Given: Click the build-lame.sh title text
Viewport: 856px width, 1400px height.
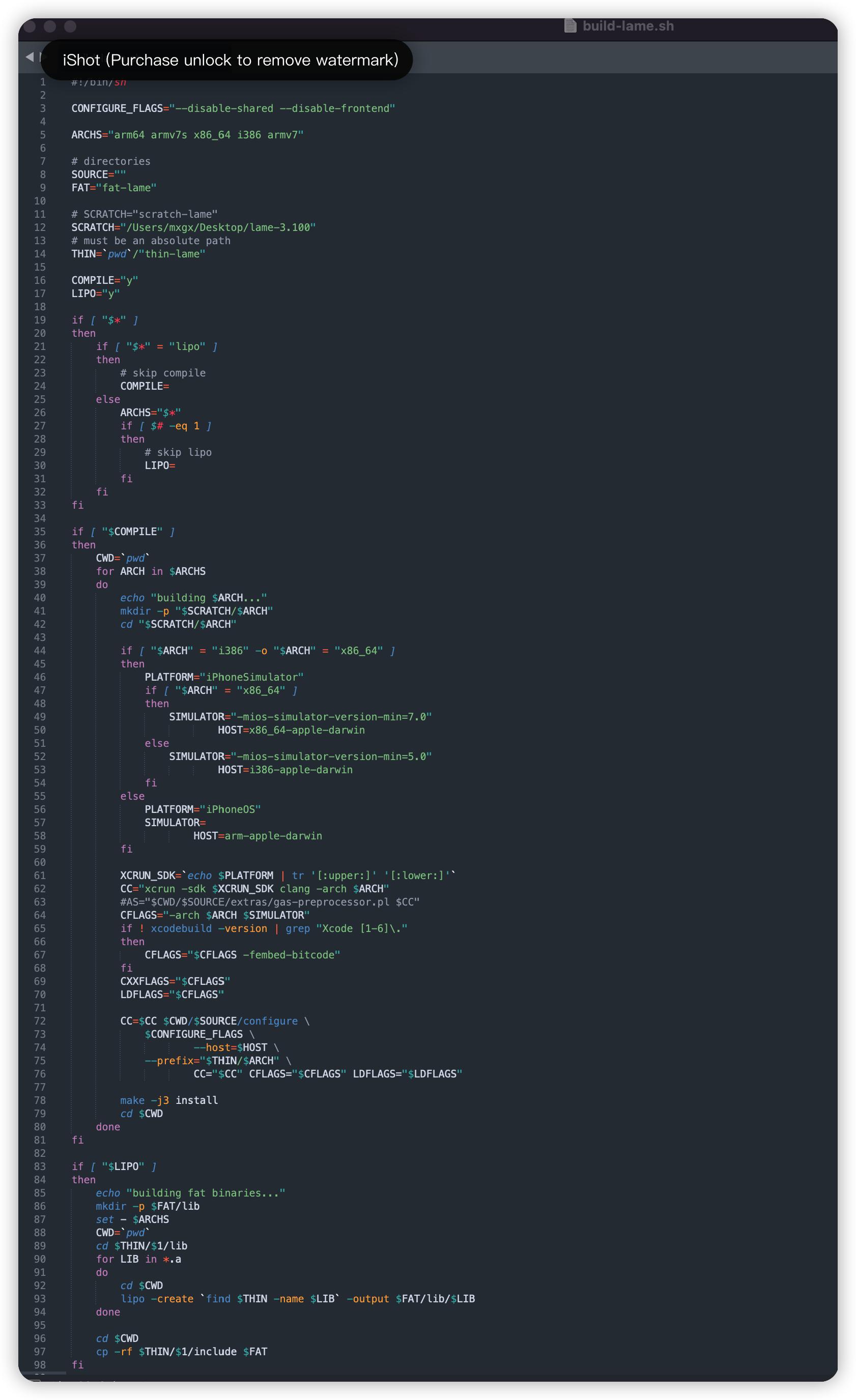Looking at the screenshot, I should point(628,26).
